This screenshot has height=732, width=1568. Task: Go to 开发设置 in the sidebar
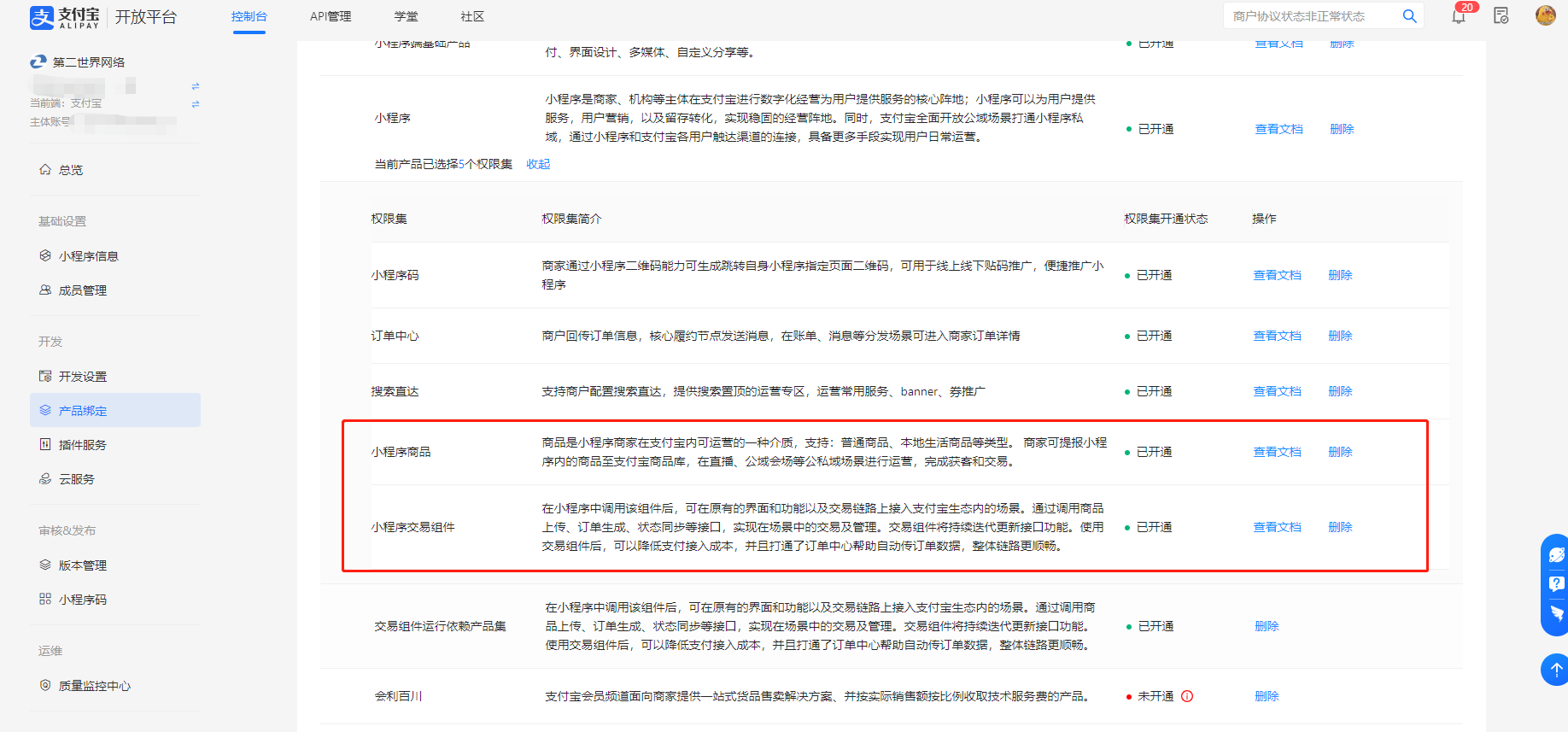point(83,377)
